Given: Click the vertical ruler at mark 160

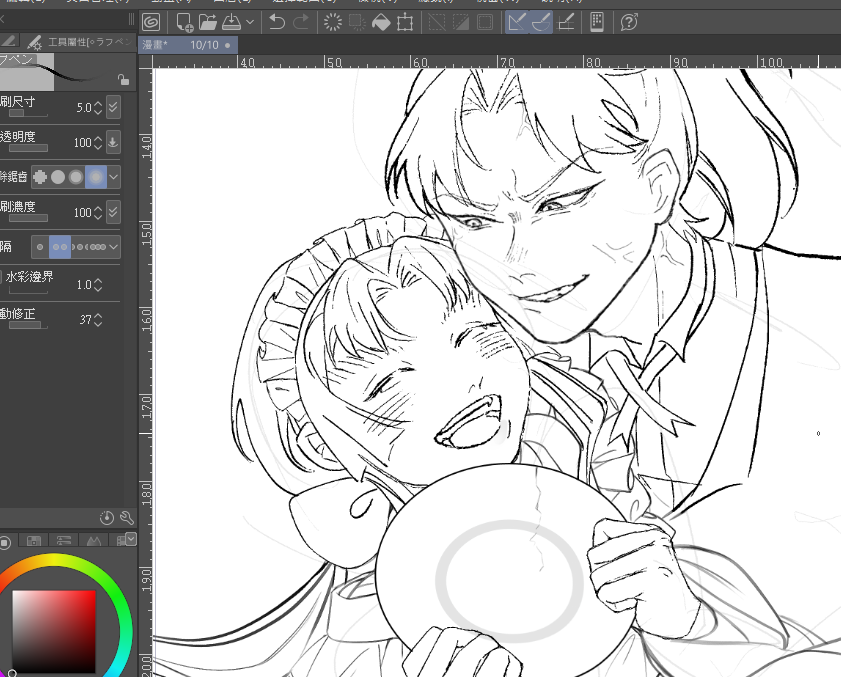Looking at the screenshot, I should (146, 320).
